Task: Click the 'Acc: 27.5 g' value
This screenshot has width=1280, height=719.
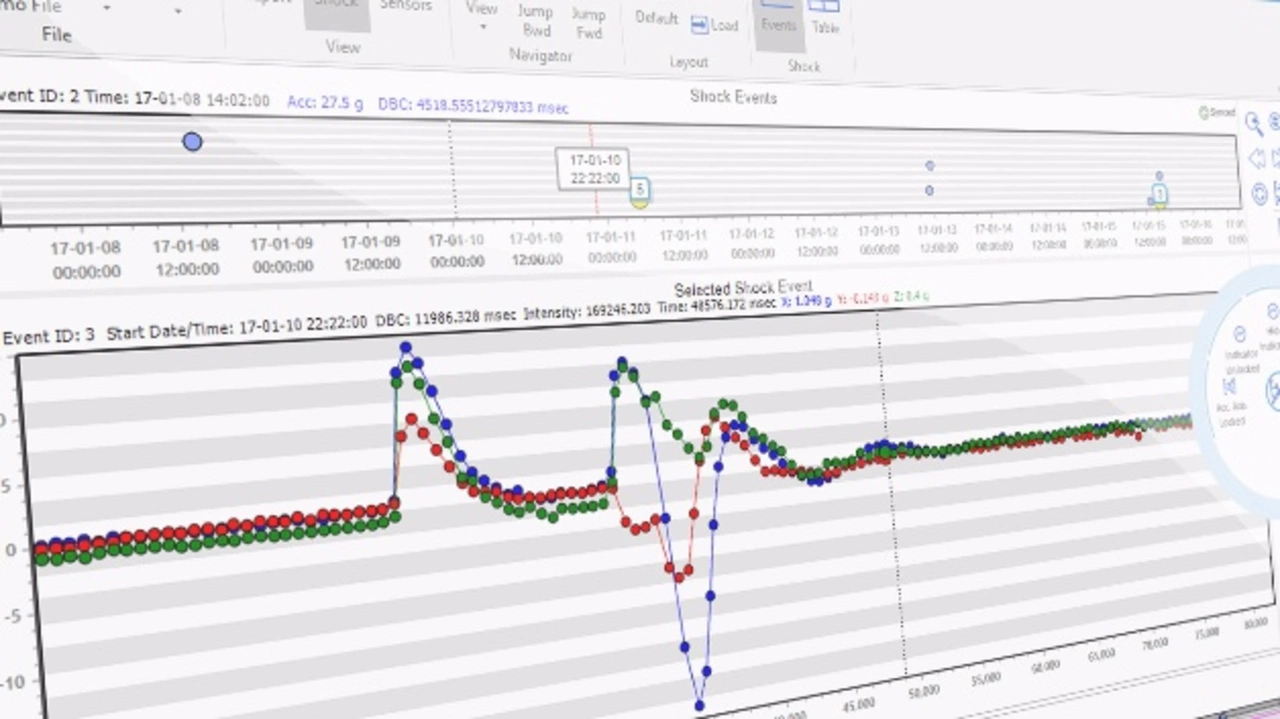Action: pyautogui.click(x=325, y=103)
